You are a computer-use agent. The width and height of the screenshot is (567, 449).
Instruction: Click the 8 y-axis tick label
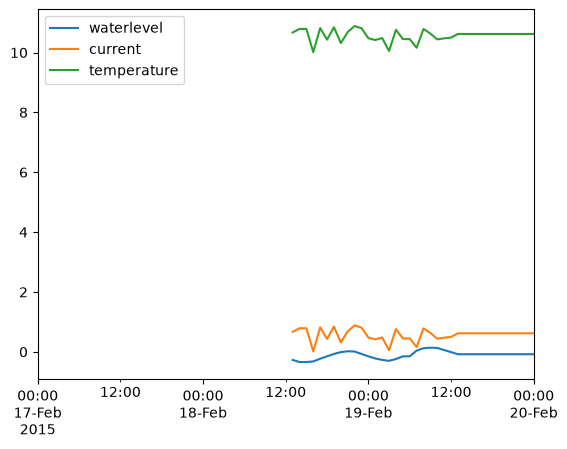23,113
